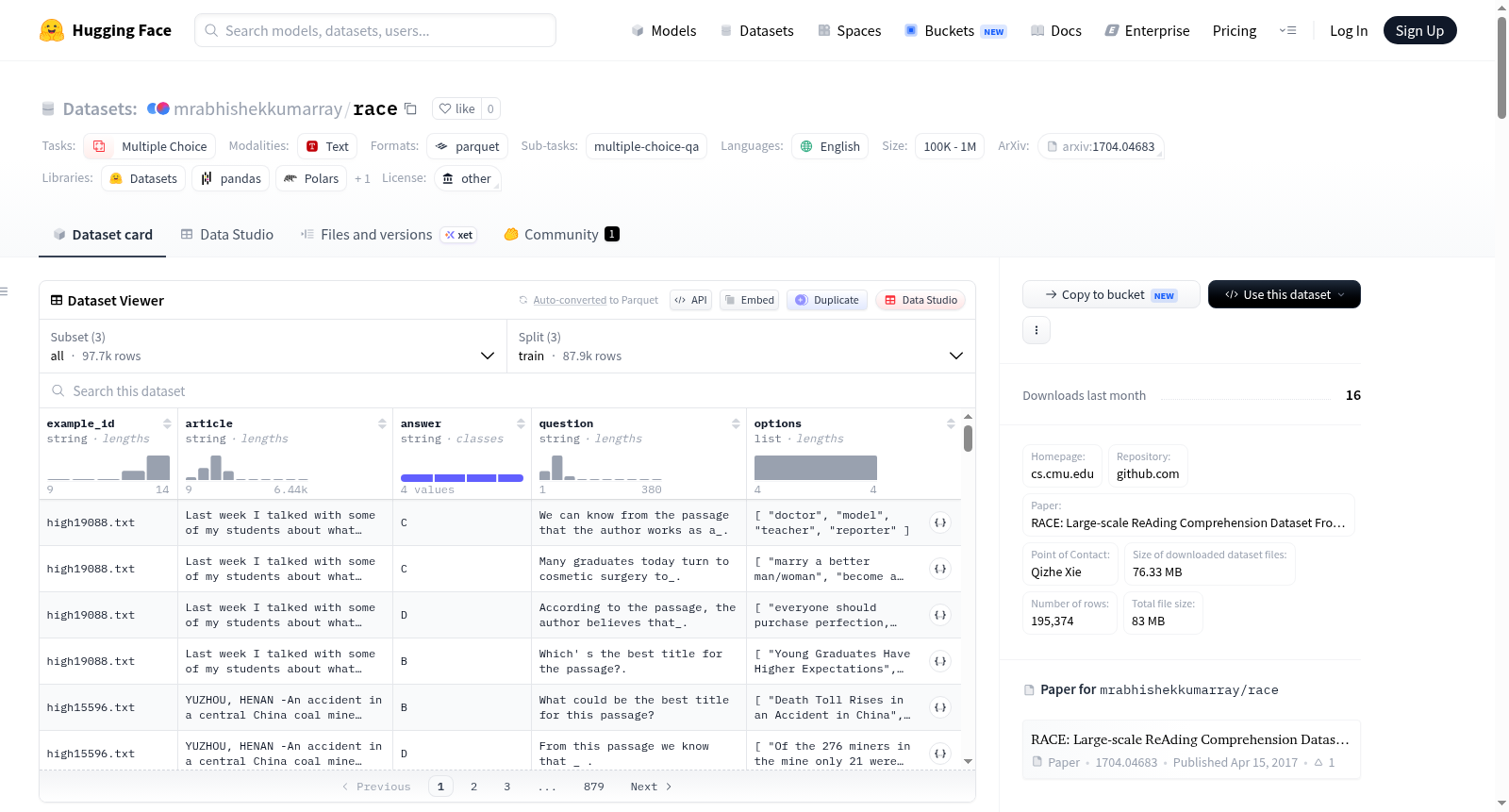Click the Sign Up button
Image resolution: width=1509 pixels, height=812 pixels.
[1419, 30]
